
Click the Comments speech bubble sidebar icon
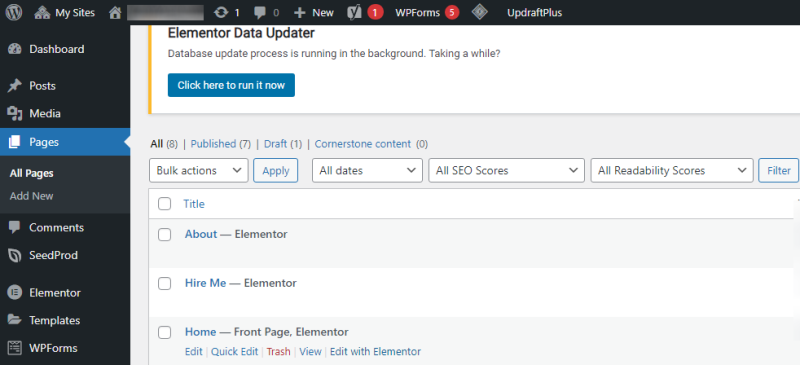click(x=15, y=228)
